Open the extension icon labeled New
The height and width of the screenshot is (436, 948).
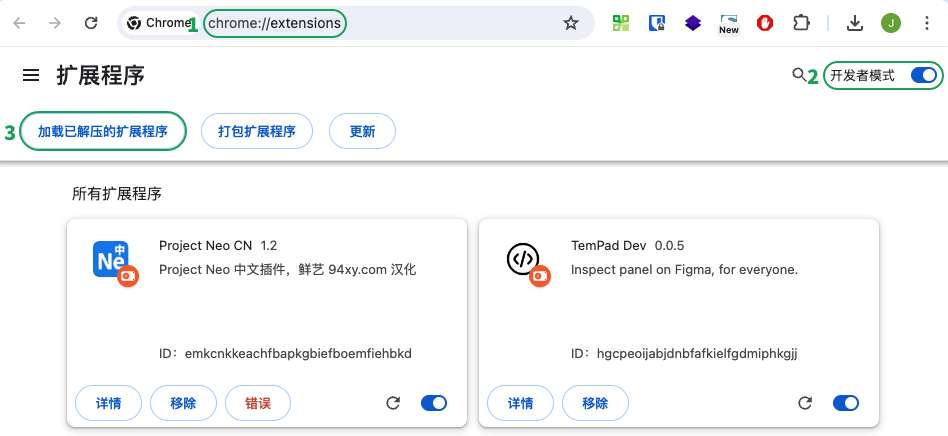pyautogui.click(x=729, y=24)
